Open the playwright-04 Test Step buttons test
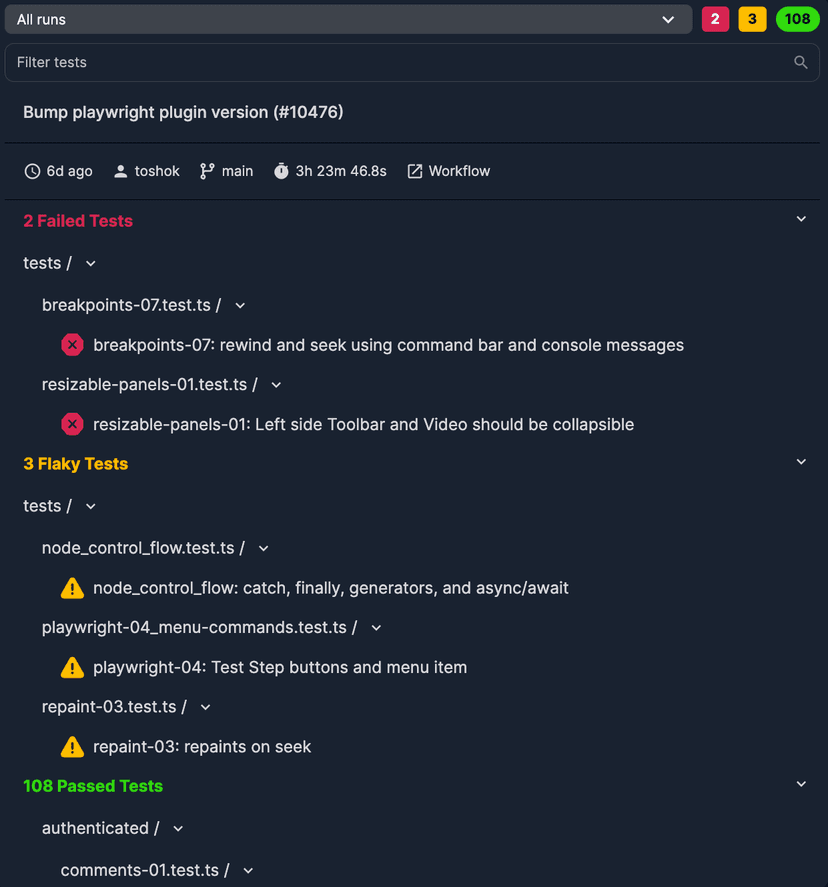Screen dimensions: 828x887 [280, 667]
